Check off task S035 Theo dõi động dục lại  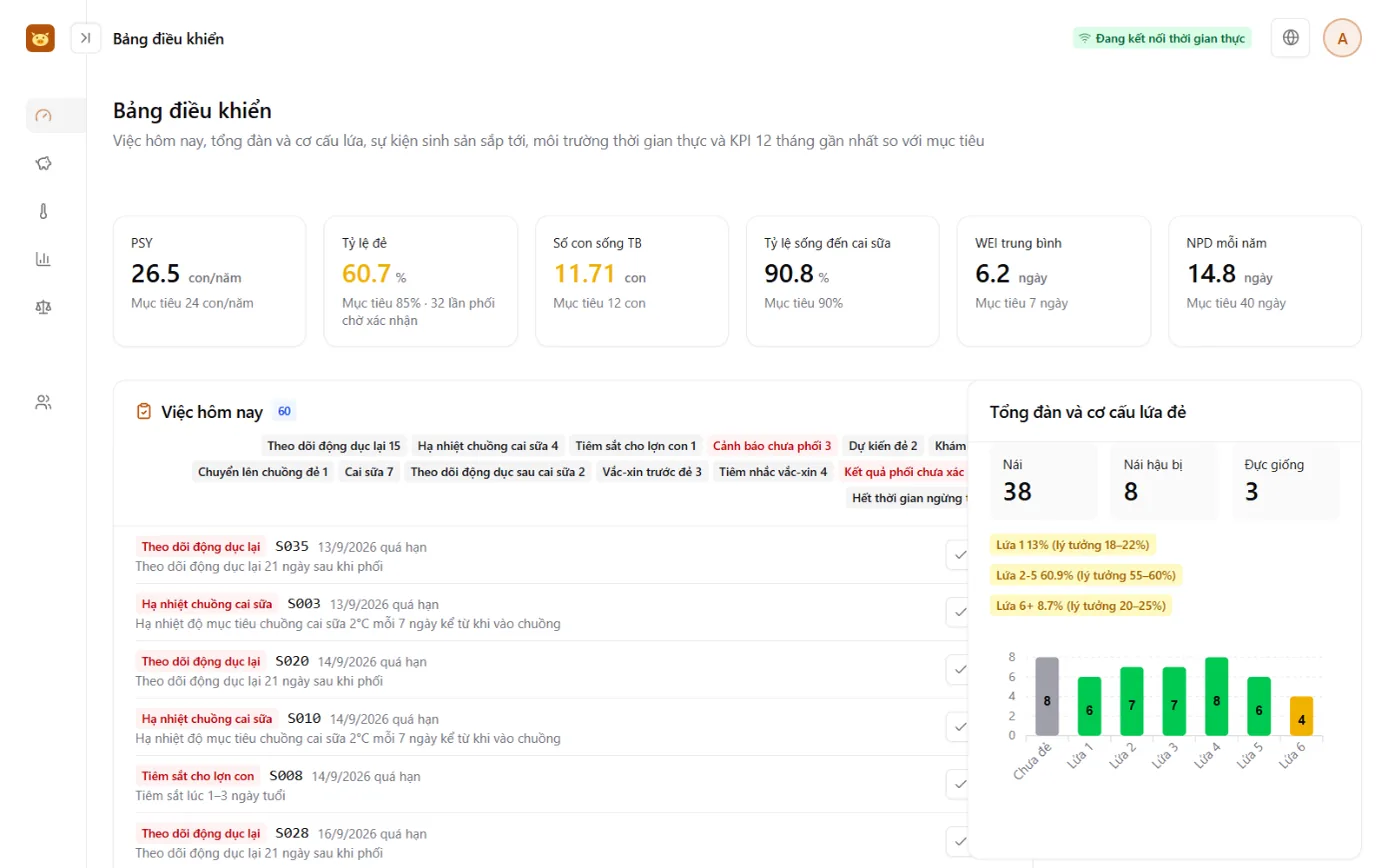[959, 555]
